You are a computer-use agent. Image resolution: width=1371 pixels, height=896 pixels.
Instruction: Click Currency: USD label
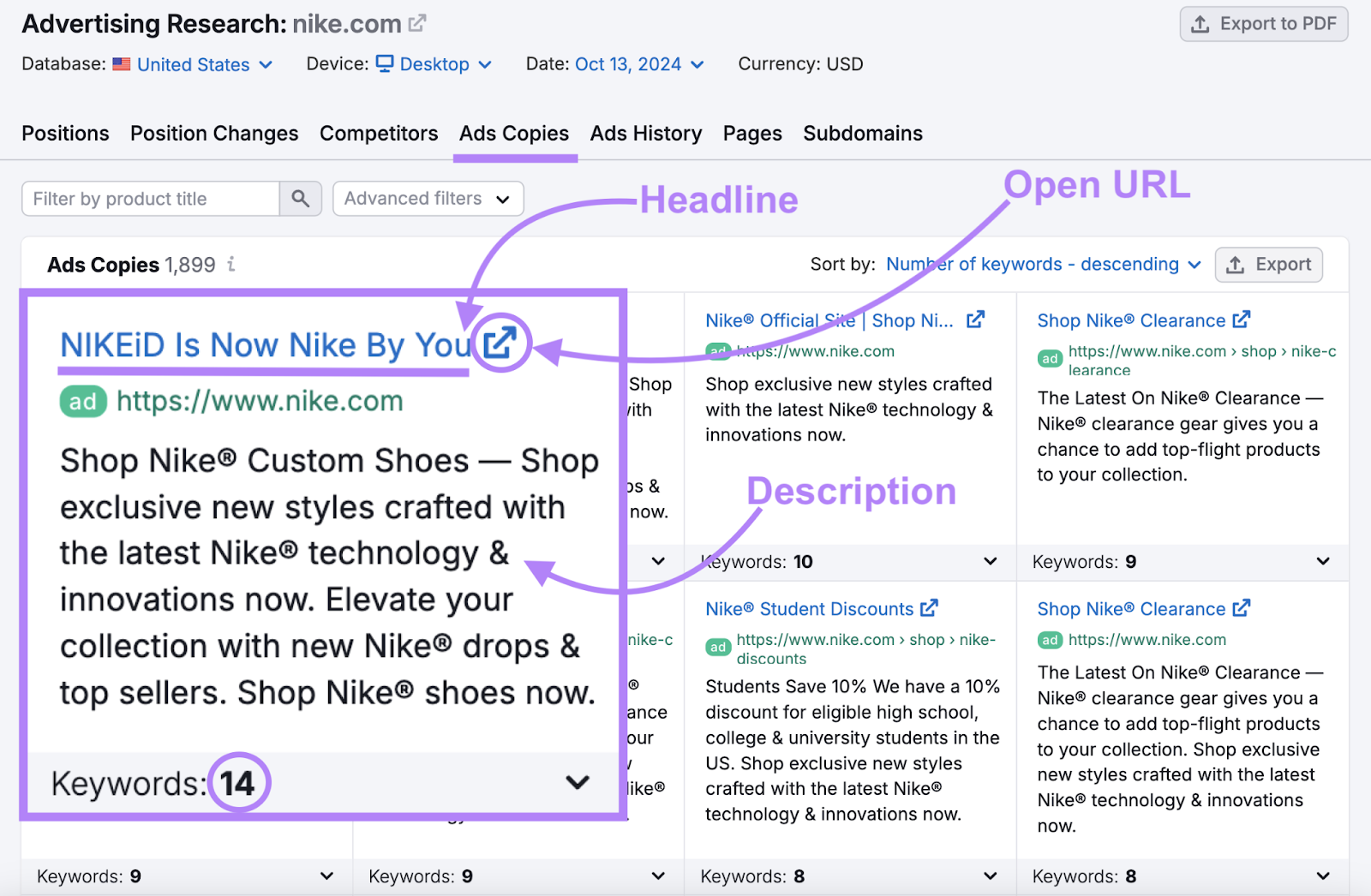(800, 64)
